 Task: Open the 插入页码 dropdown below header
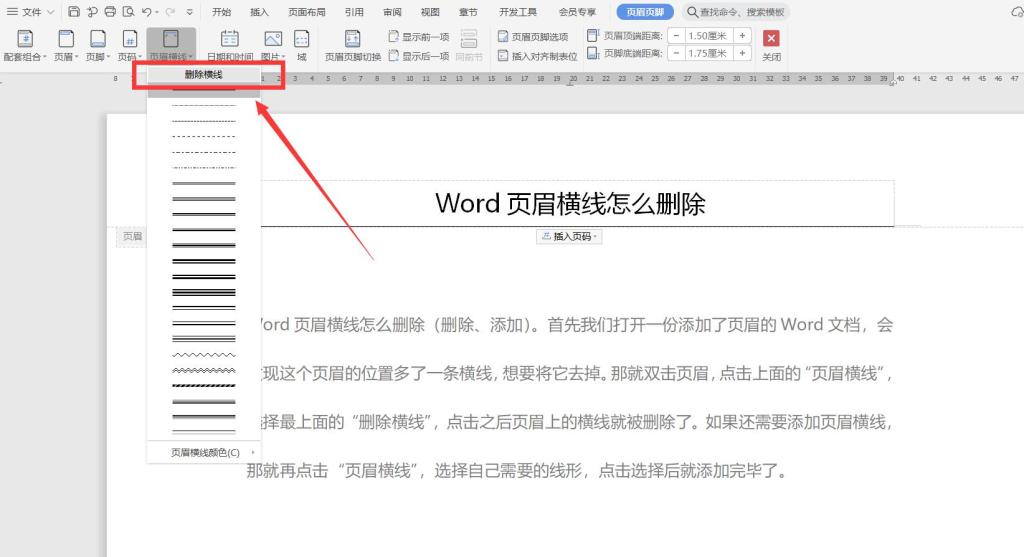[569, 236]
